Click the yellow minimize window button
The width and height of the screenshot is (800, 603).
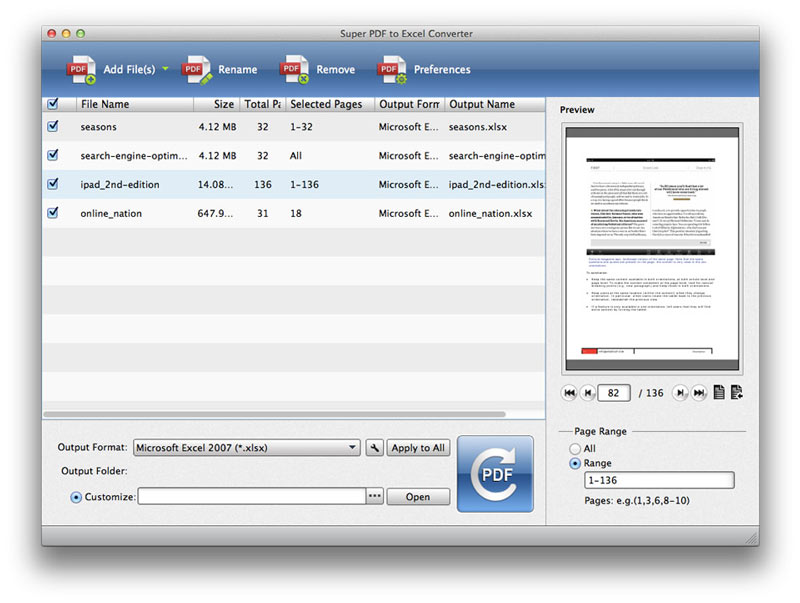coord(66,34)
